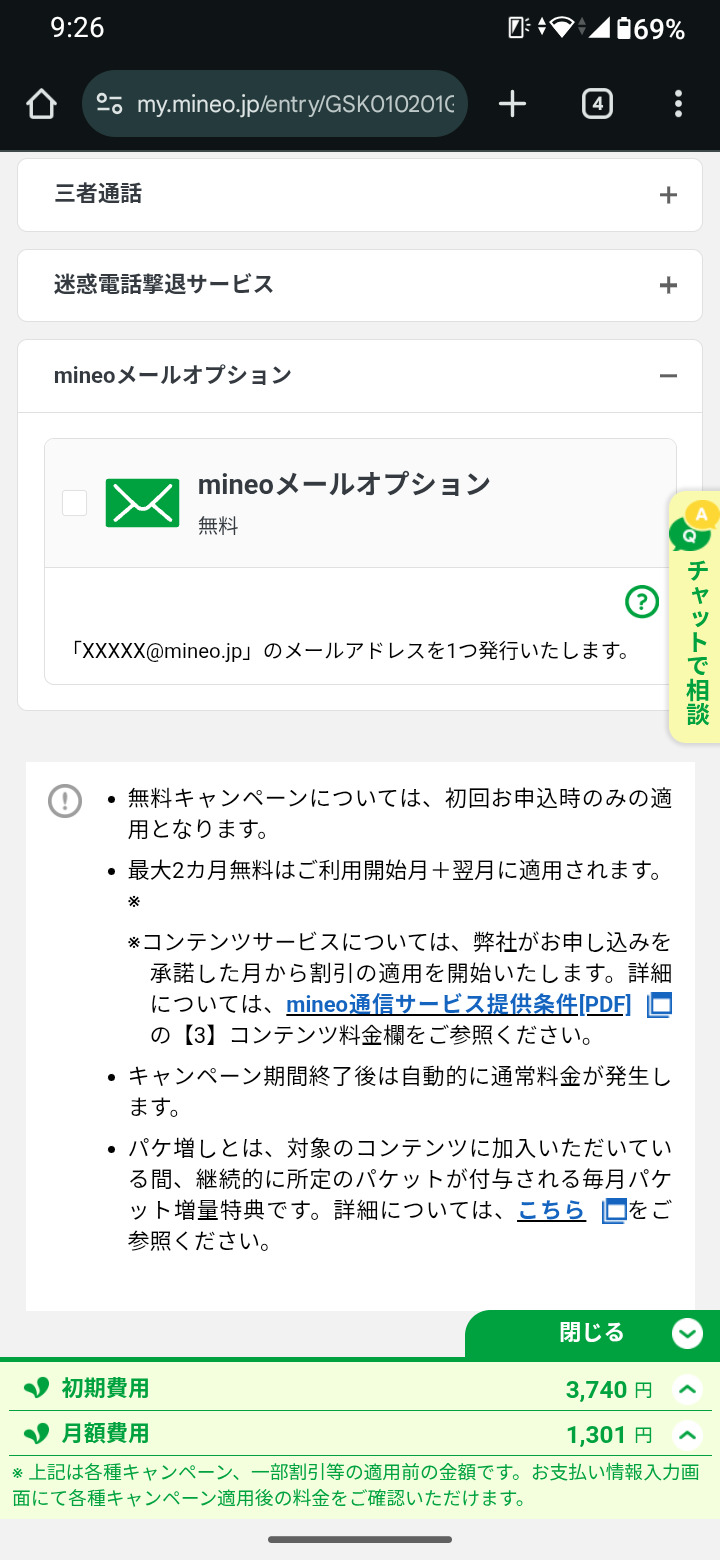Tap the site info icon in address bar
Image resolution: width=720 pixels, height=1560 pixels.
pos(108,104)
